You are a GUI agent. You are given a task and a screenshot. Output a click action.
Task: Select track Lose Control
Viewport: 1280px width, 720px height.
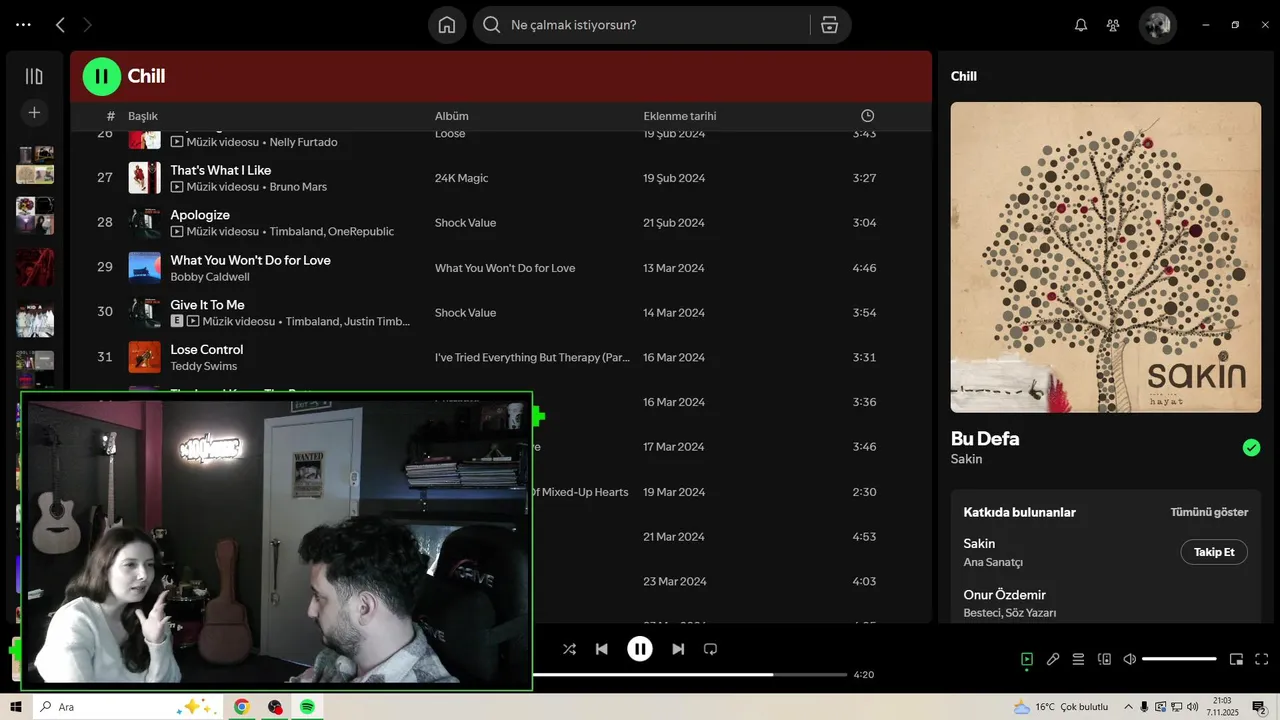(206, 350)
